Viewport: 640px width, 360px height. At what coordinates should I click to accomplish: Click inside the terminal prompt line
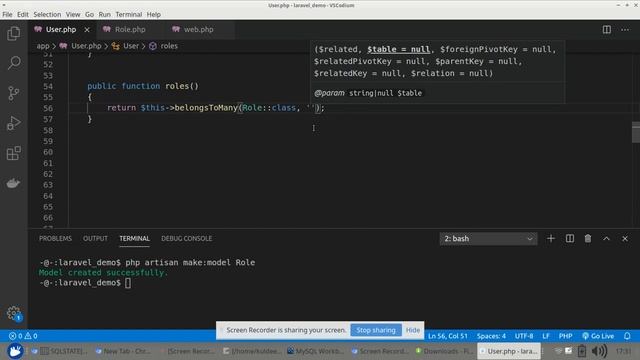[85, 282]
